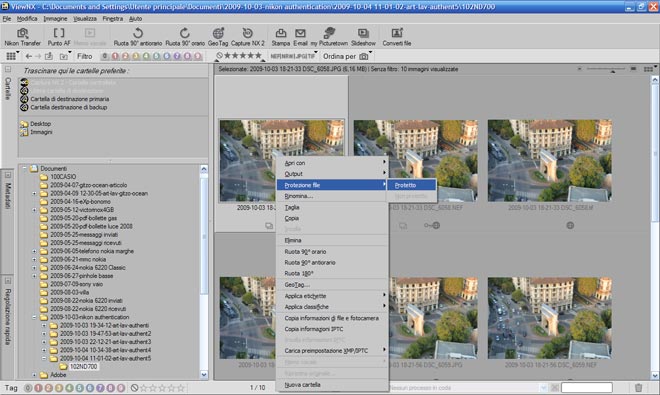Open the Visualizza menu
Viewport: 660px width, 395px height.
click(x=85, y=19)
